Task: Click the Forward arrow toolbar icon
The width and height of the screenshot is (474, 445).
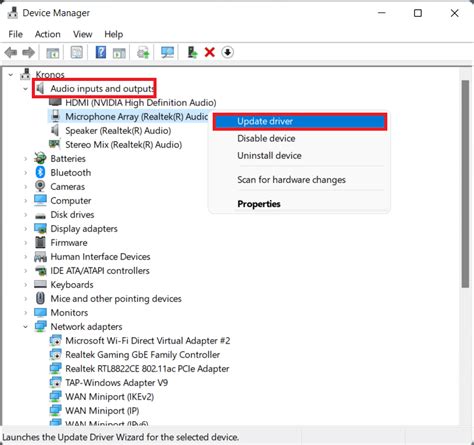Action: tap(28, 52)
